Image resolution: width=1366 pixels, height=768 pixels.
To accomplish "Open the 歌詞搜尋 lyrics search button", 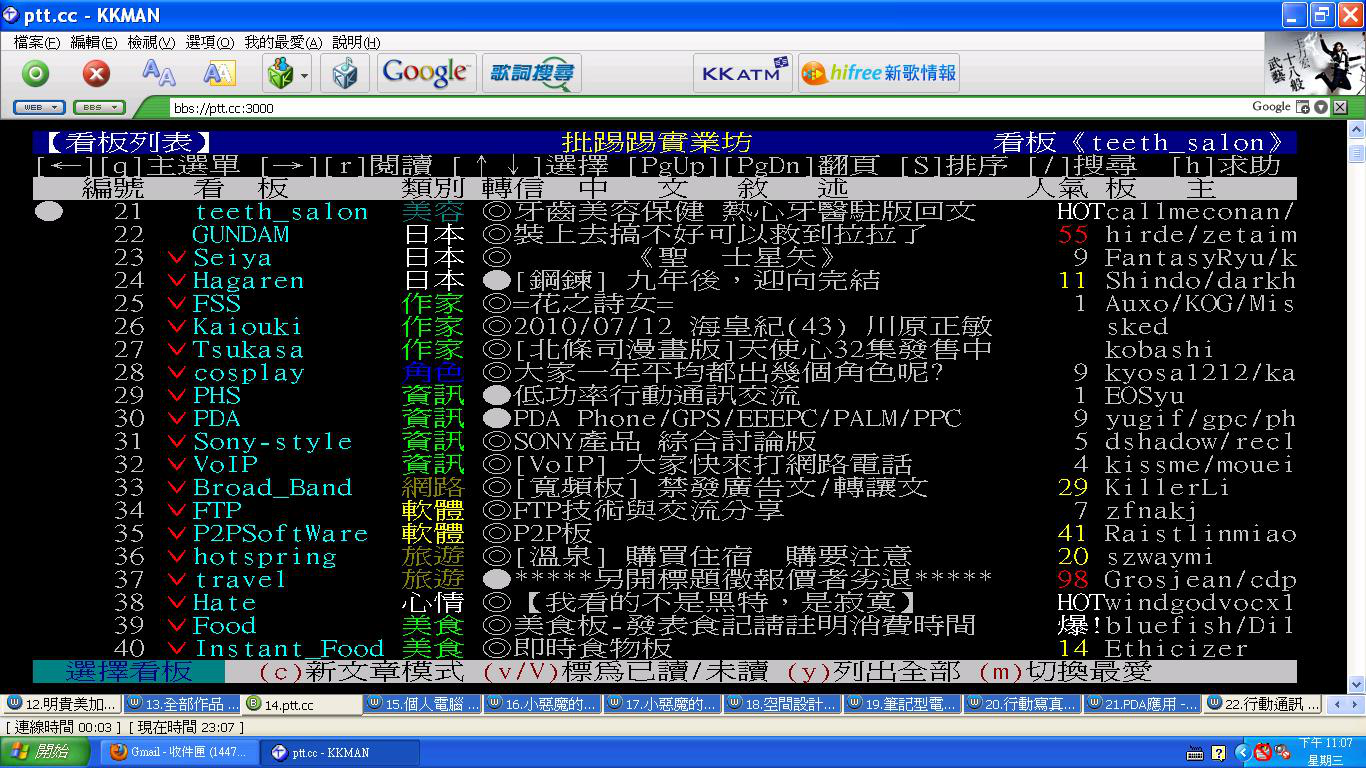I will (531, 73).
